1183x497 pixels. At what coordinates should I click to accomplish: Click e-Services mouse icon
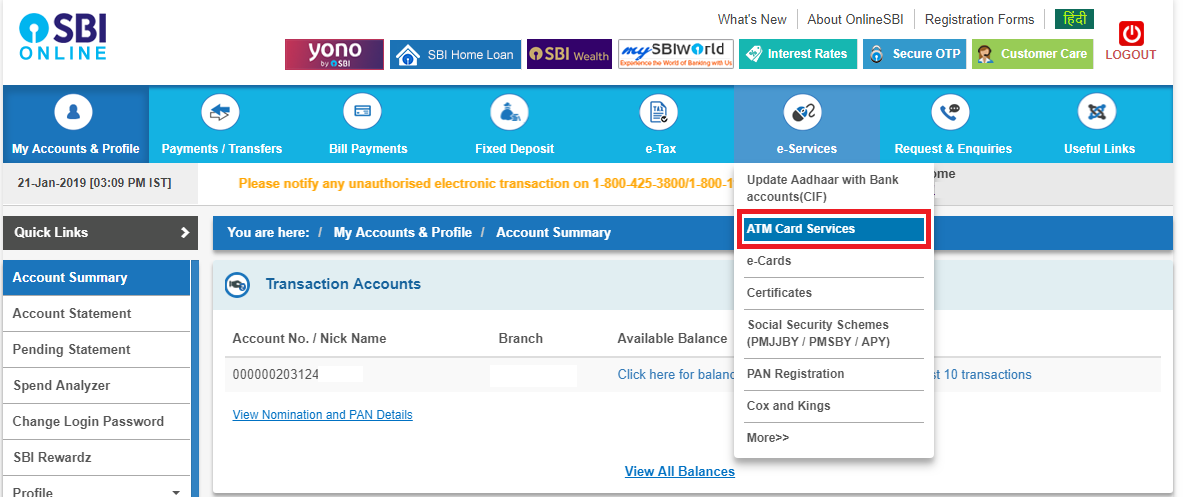802,112
